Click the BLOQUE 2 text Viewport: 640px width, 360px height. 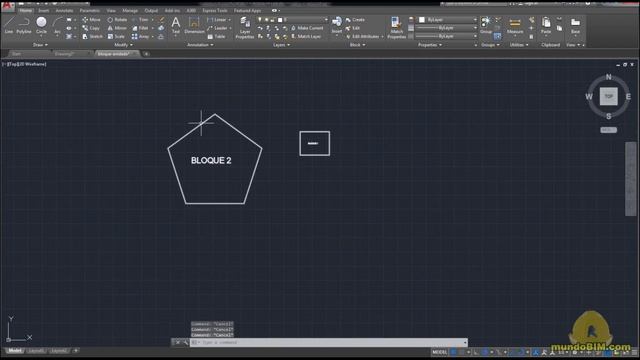click(x=211, y=160)
